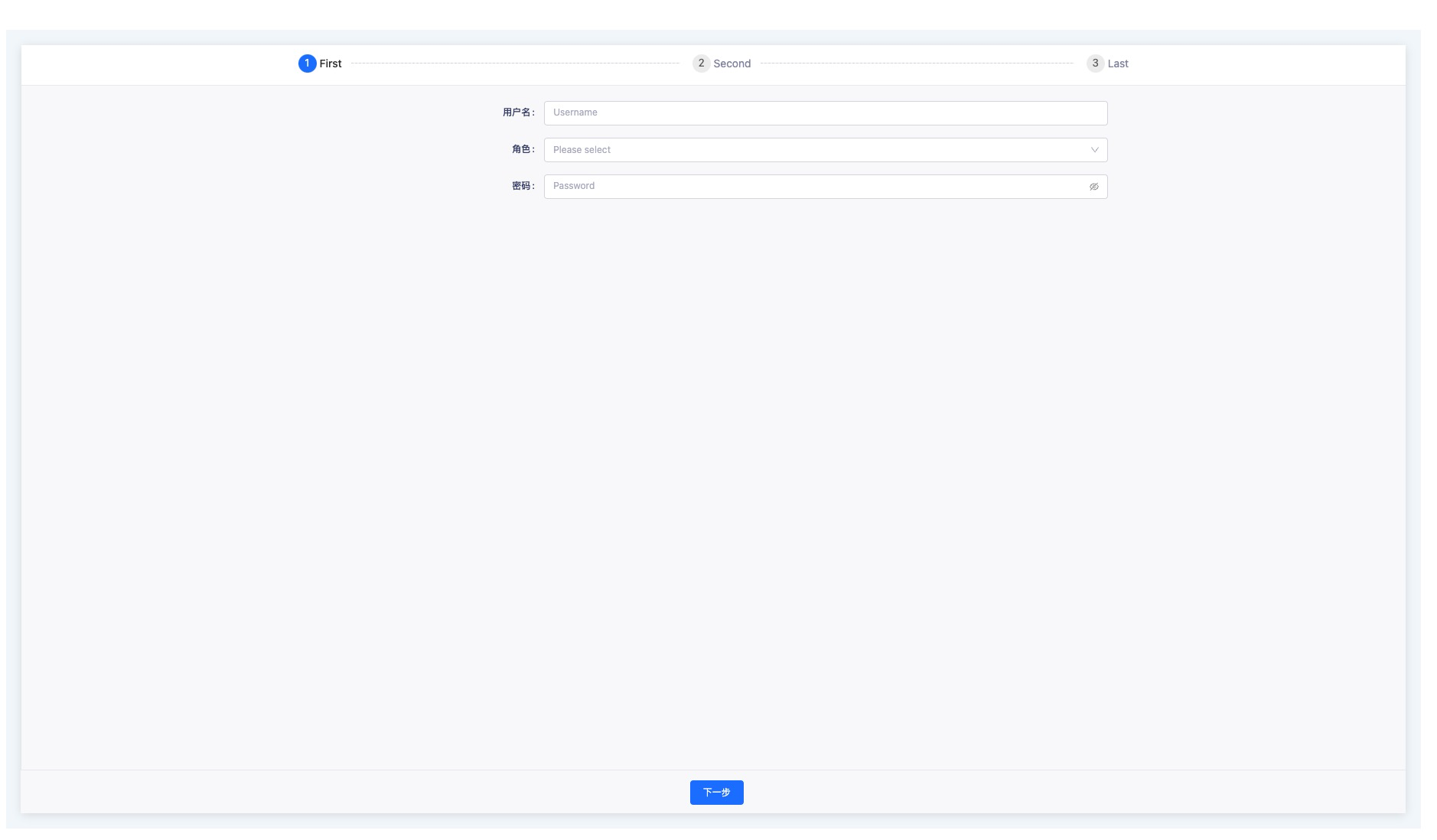The width and height of the screenshot is (1437, 840).
Task: Expand the role dropdown chevron
Action: 1094,150
